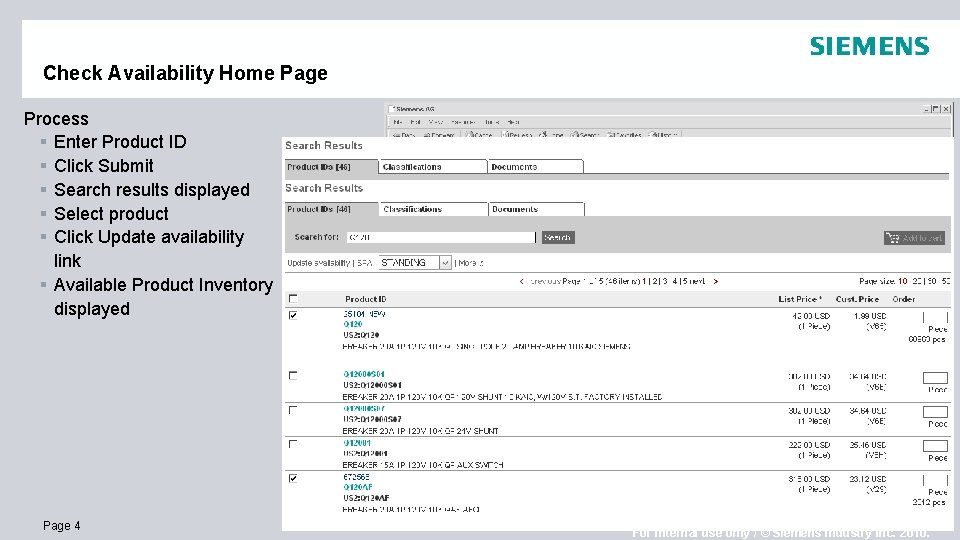Screen dimensions: 960x540
Task: Switch to the Classifications tab above the Search for field
Action: 433,209
